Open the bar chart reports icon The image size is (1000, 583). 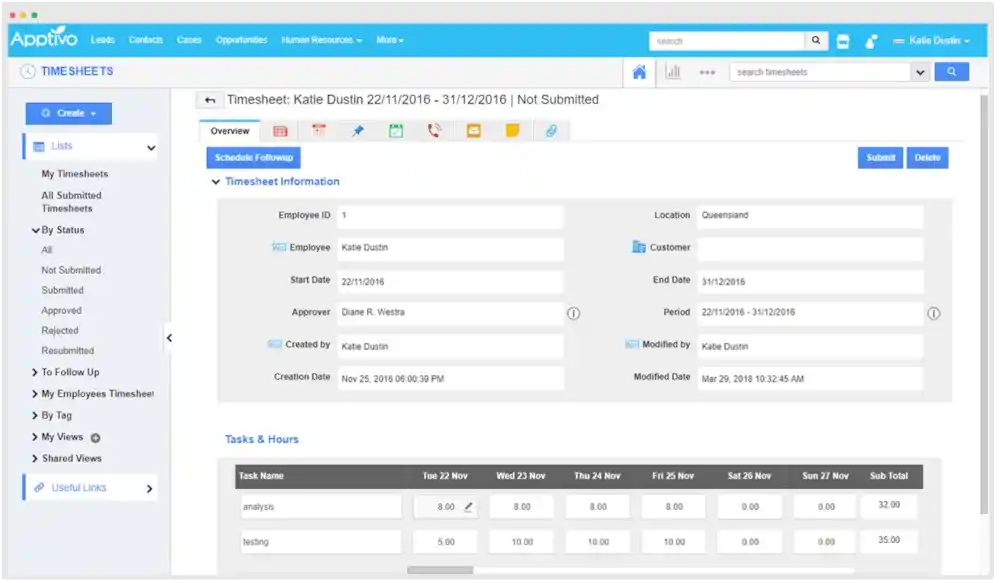click(x=673, y=71)
